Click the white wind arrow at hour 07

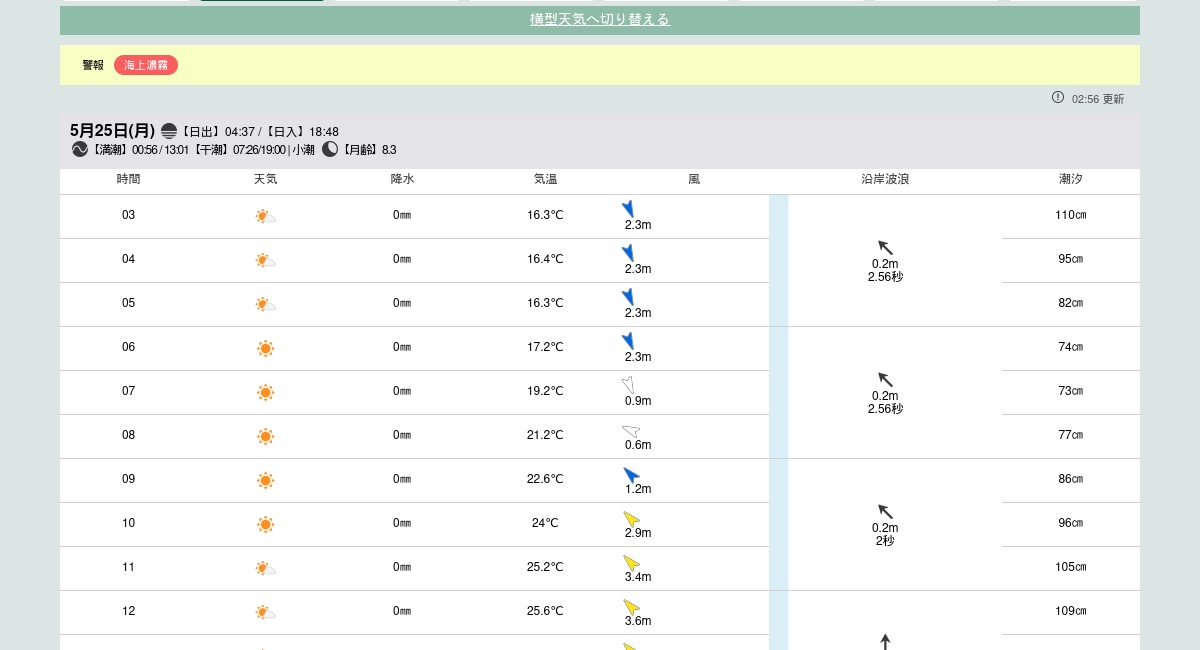(x=628, y=384)
